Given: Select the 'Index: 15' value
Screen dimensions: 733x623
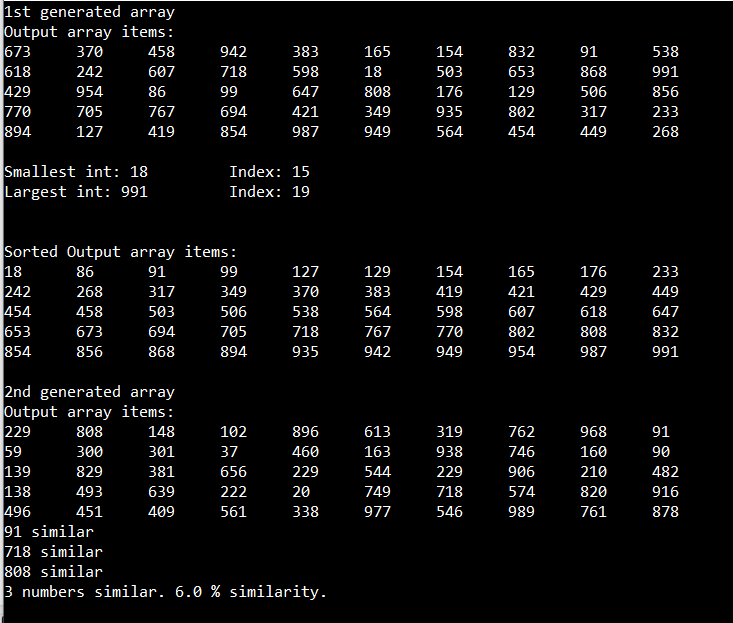Looking at the screenshot, I should 269,172.
